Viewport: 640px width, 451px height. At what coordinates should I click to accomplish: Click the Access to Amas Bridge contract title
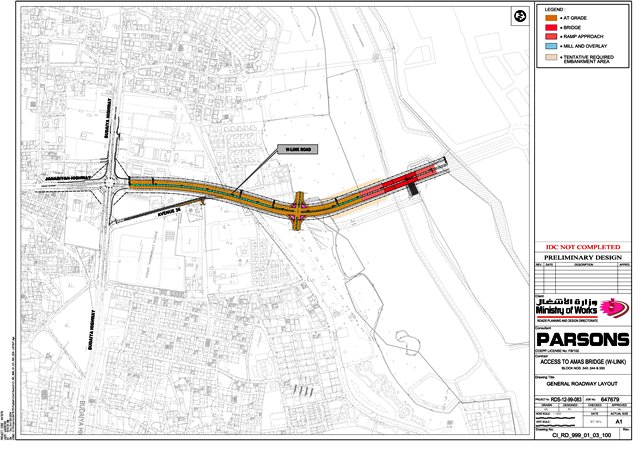click(581, 361)
